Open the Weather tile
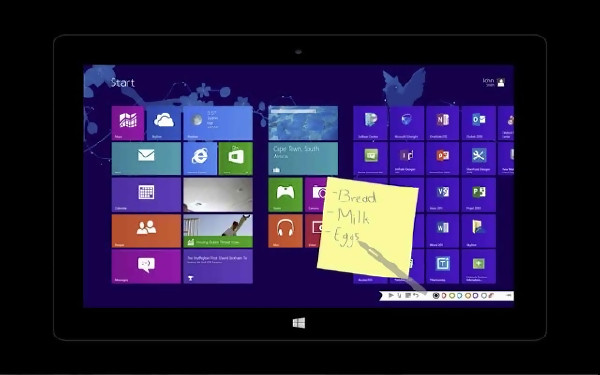 [218, 123]
